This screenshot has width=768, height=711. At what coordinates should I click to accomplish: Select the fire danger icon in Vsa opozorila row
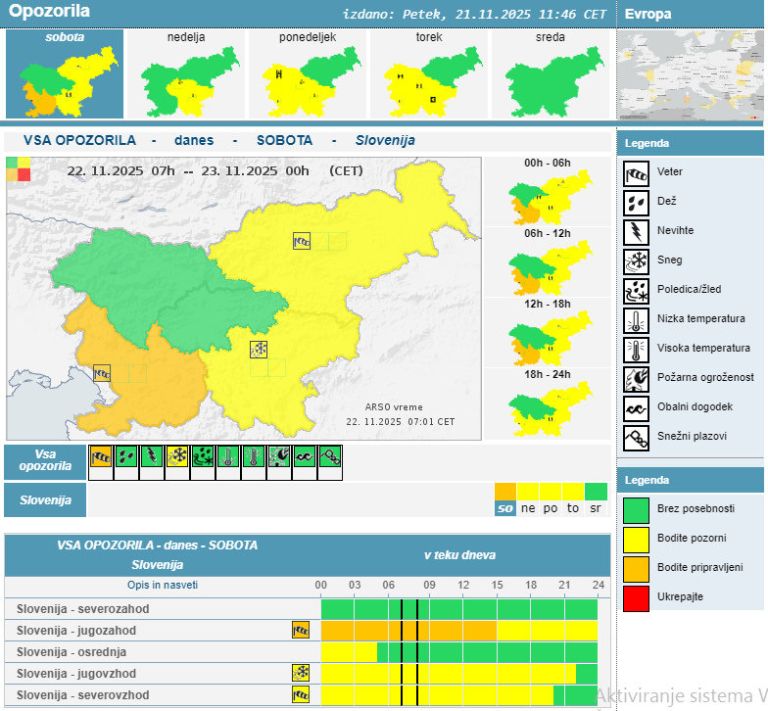pyautogui.click(x=280, y=458)
